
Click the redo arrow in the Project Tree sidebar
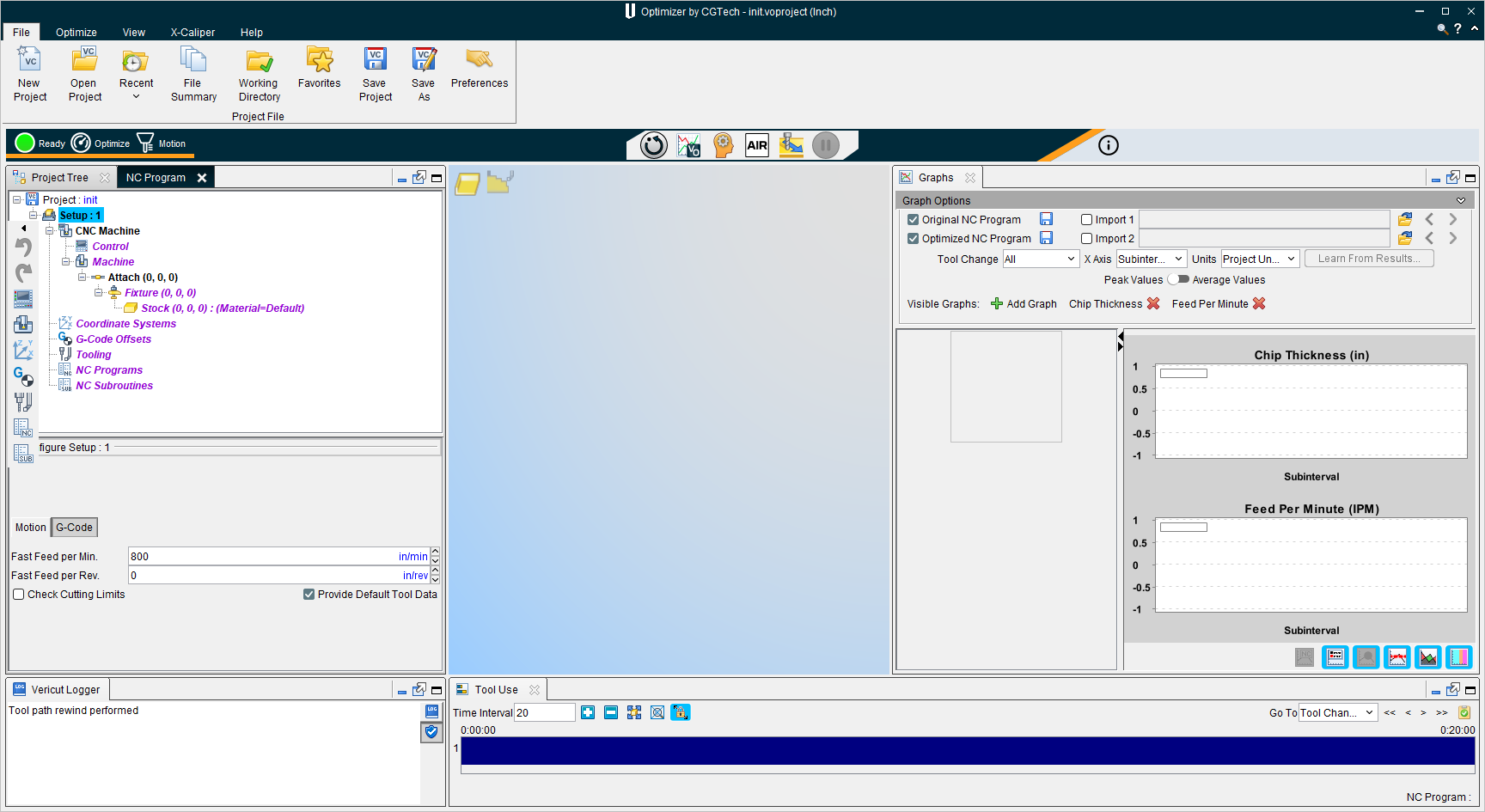23,273
